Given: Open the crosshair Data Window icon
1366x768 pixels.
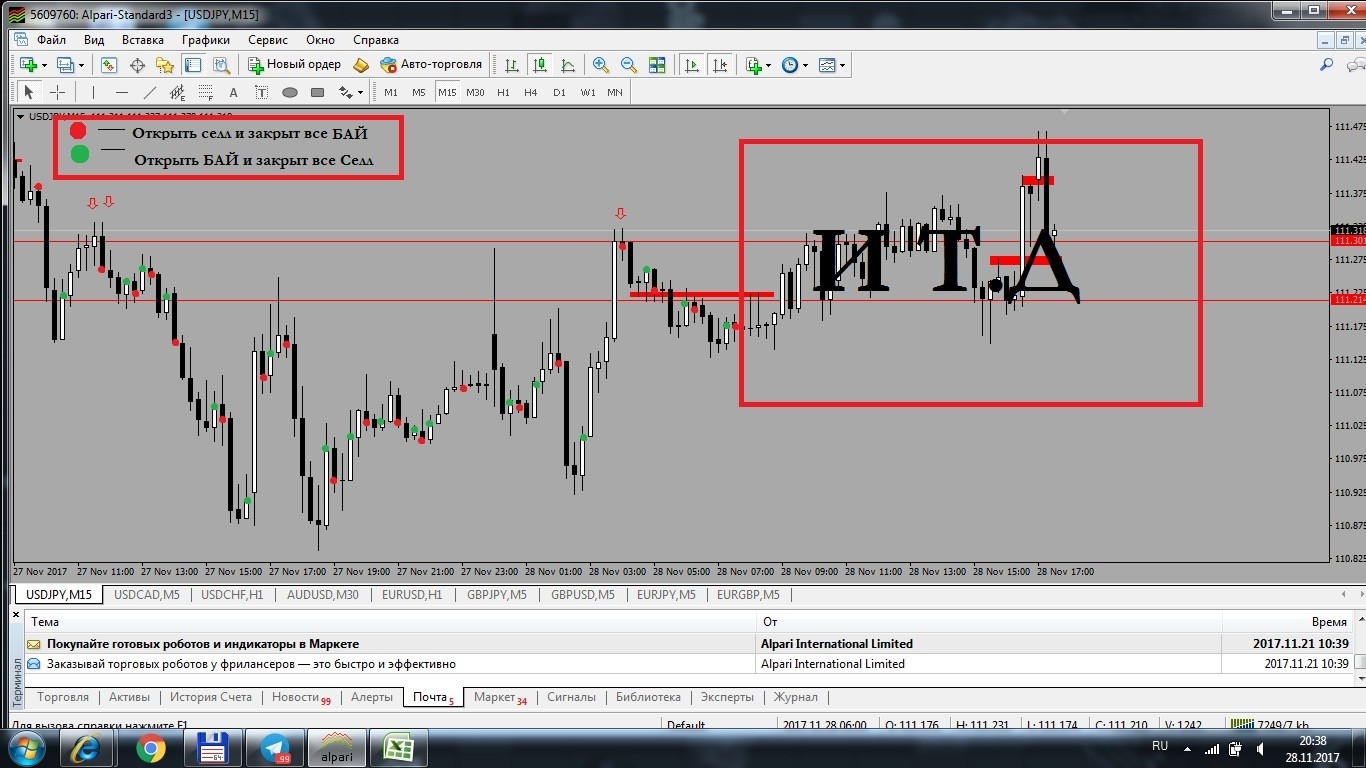Looking at the screenshot, I should click(x=137, y=65).
